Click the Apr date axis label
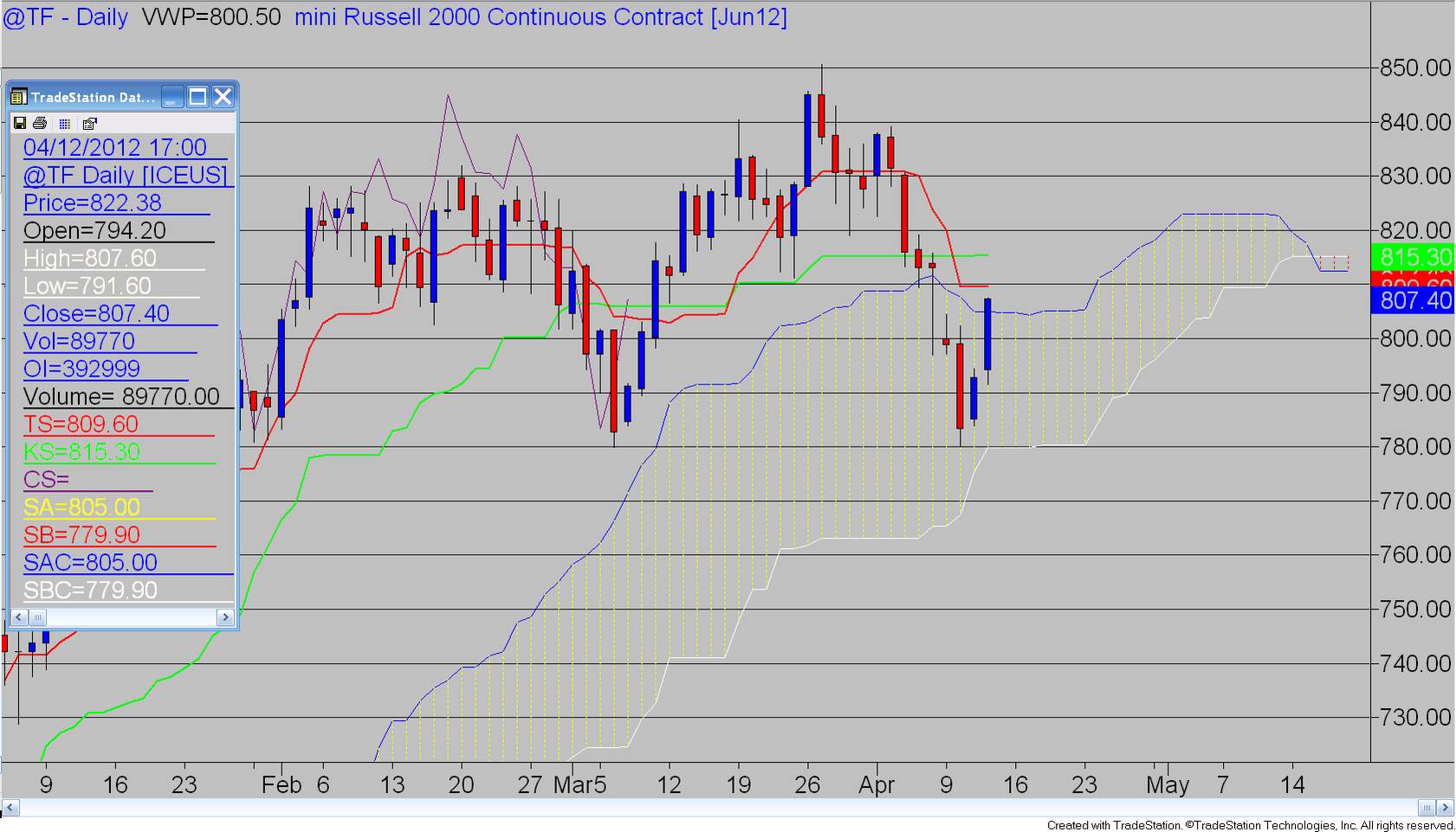This screenshot has height=832, width=1456. (x=877, y=785)
